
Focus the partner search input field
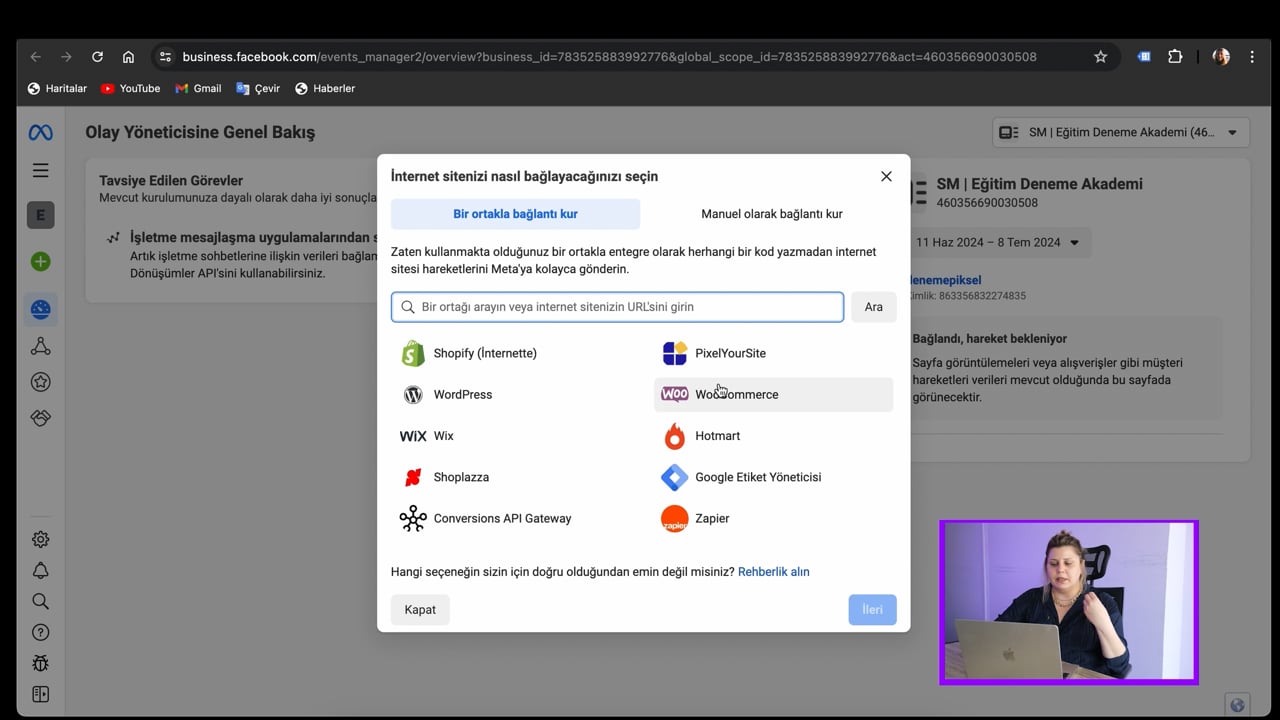coord(617,307)
